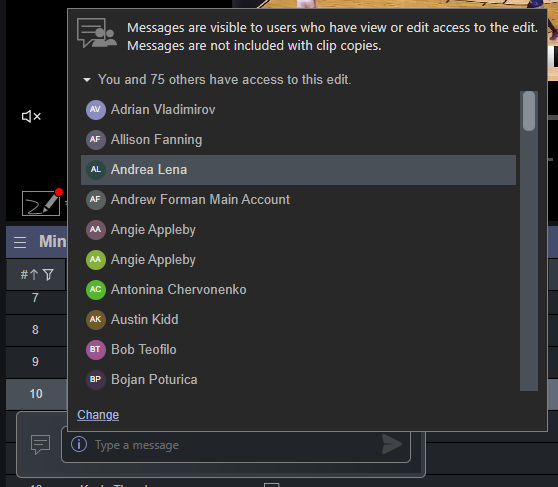Open the drawing annotation pencil tool

(41, 203)
